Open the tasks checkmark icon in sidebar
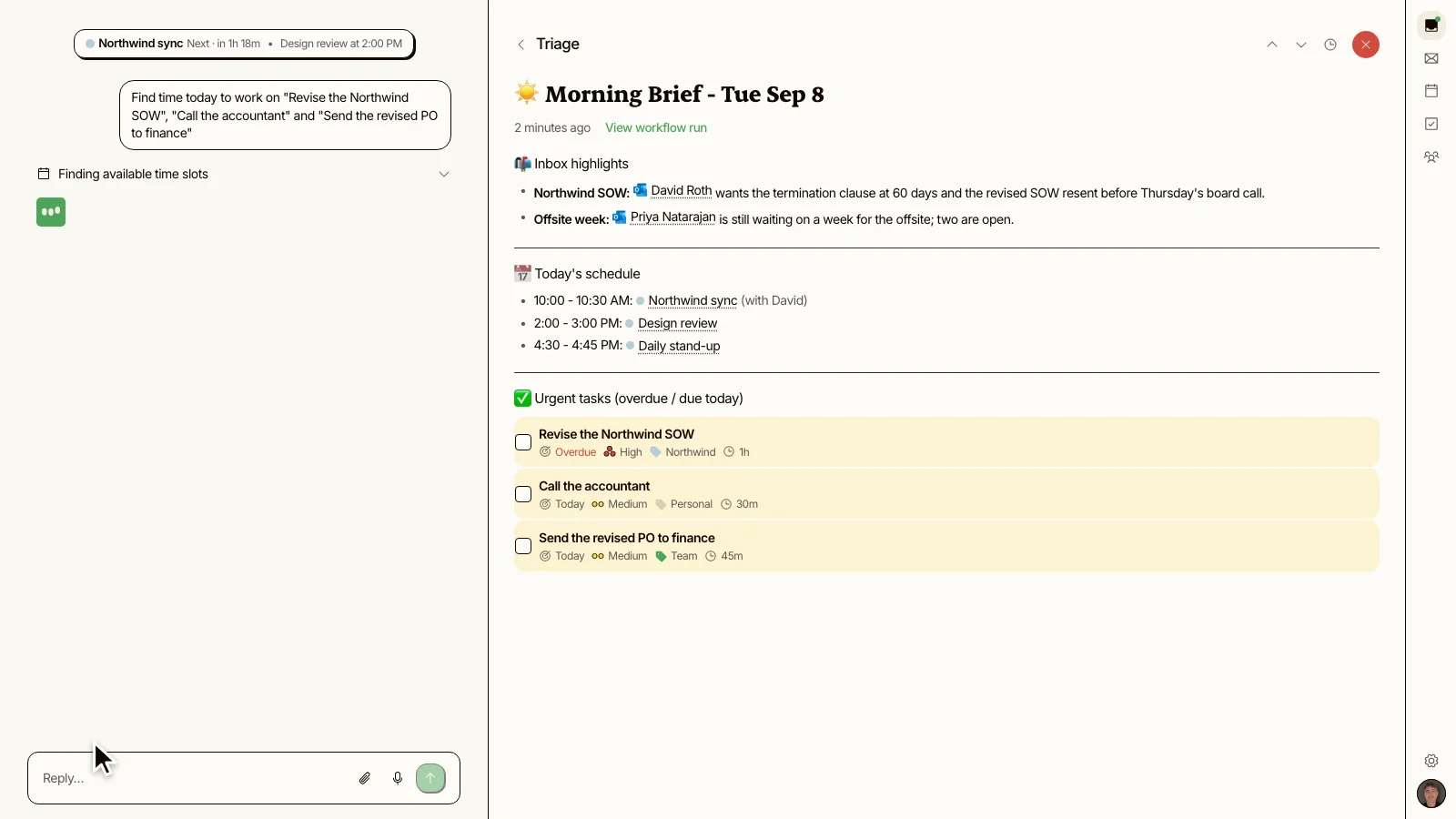1456x819 pixels. tap(1431, 124)
